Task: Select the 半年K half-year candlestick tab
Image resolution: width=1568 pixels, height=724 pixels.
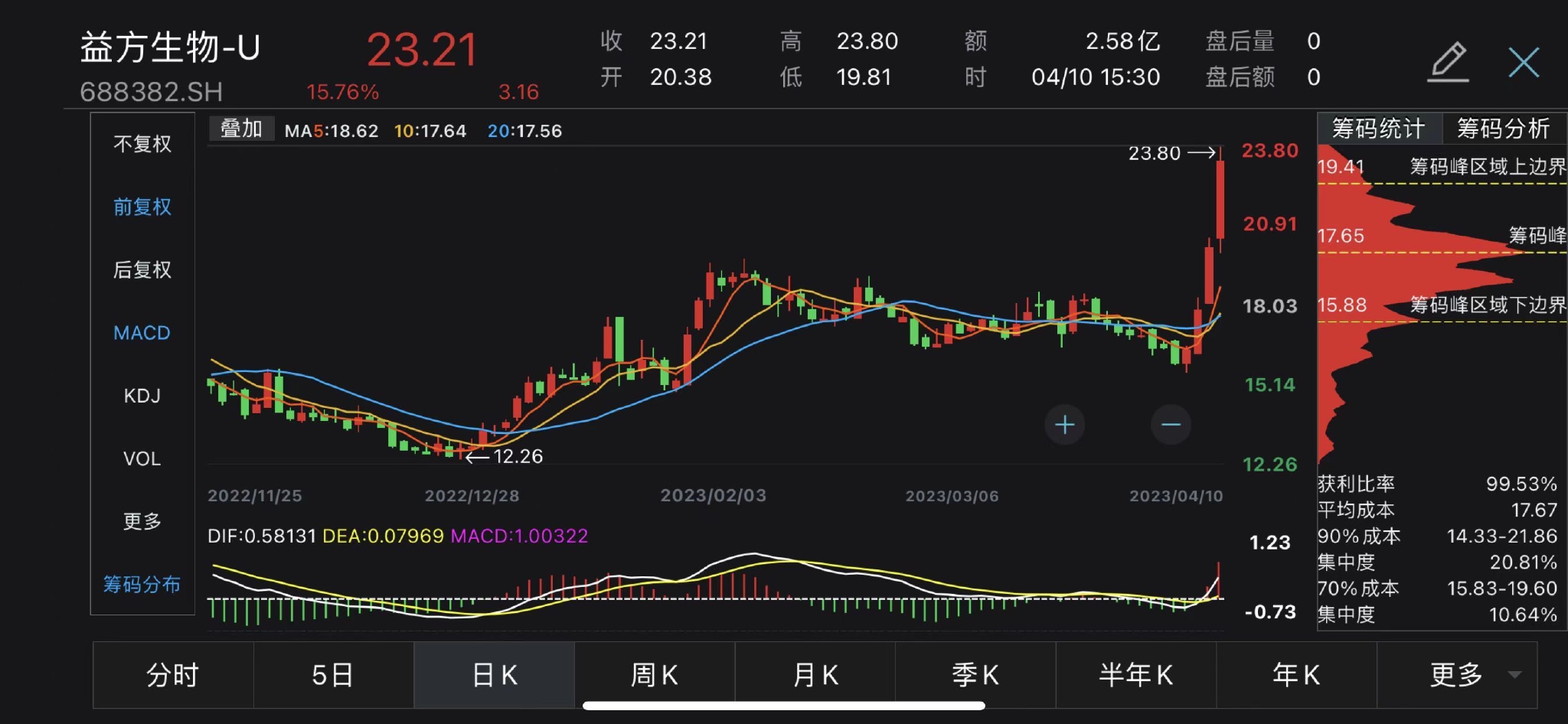Action: [x=1135, y=675]
